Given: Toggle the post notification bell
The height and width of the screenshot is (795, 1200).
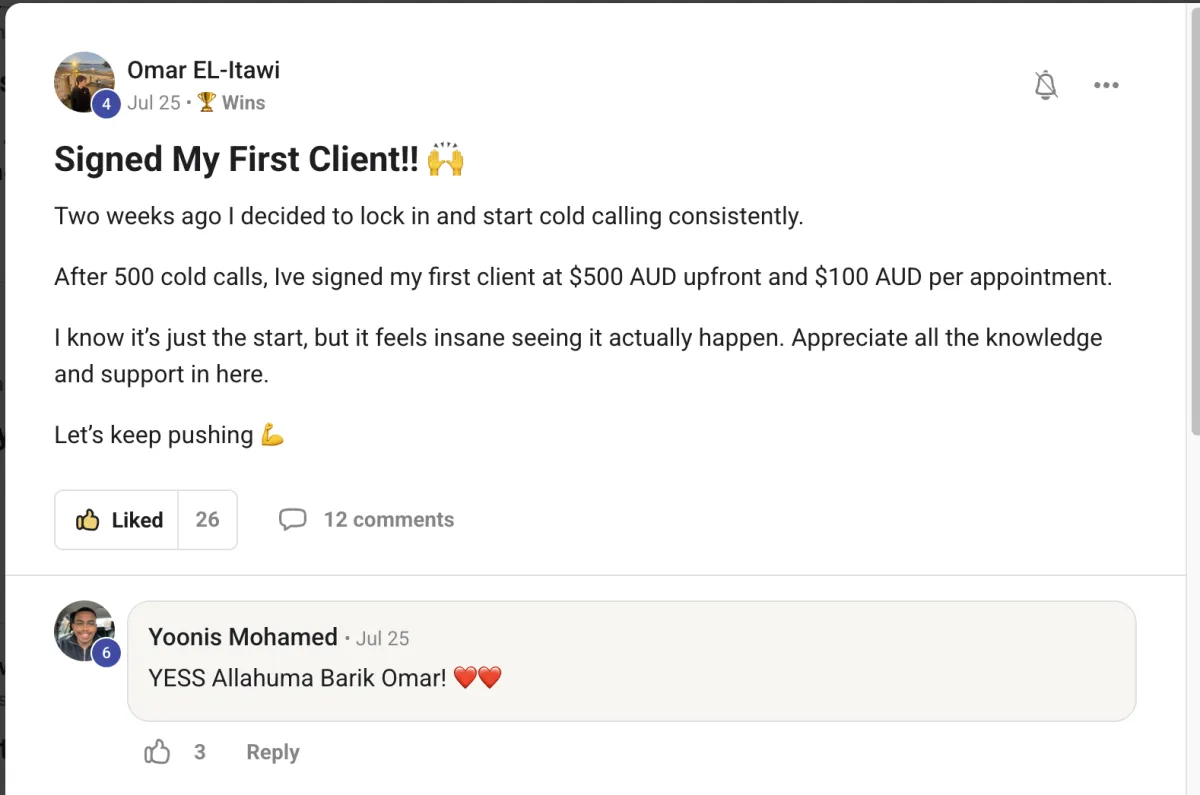Looking at the screenshot, I should pos(1045,85).
